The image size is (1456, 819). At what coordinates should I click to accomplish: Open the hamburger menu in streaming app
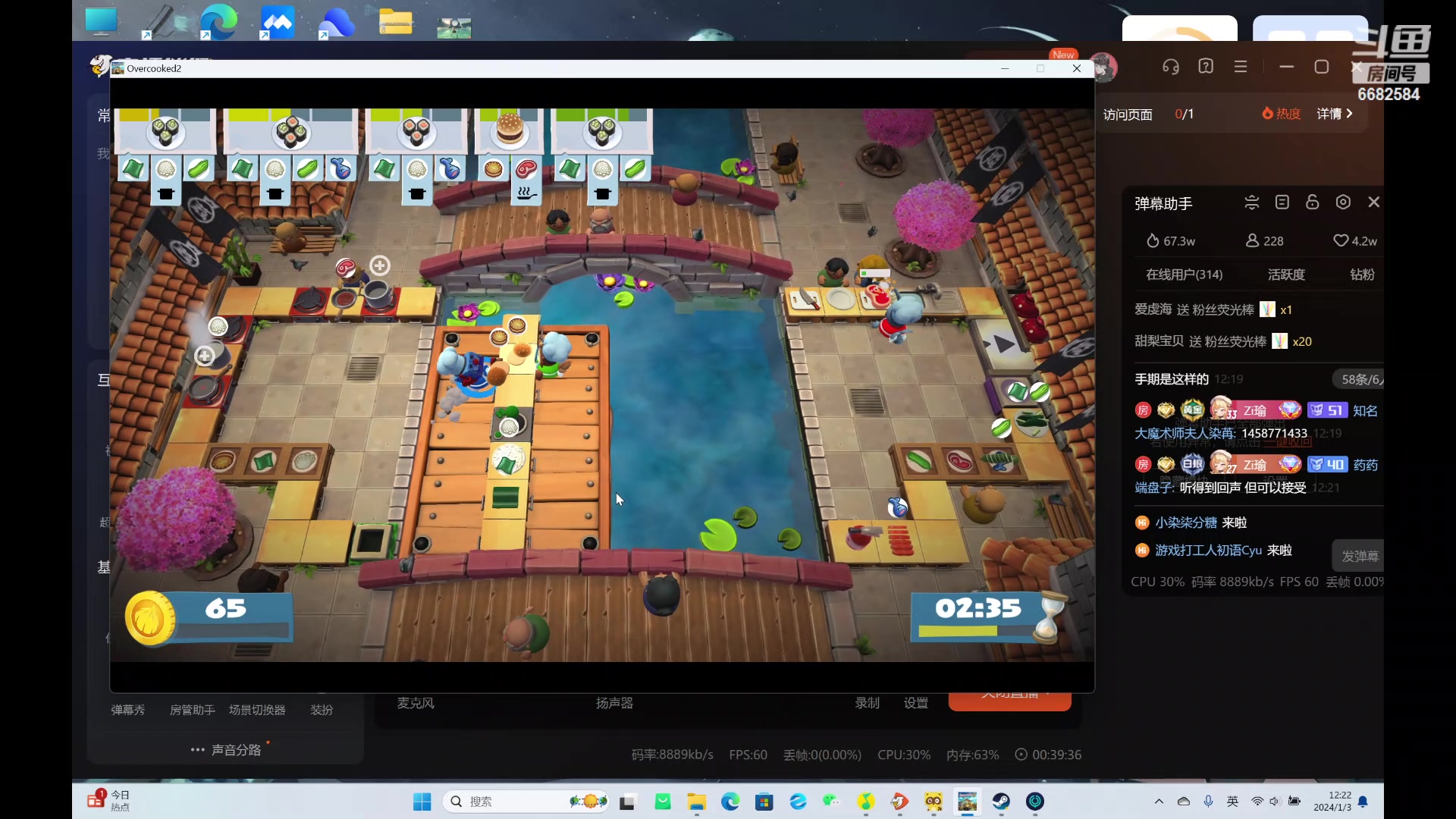click(x=1241, y=67)
